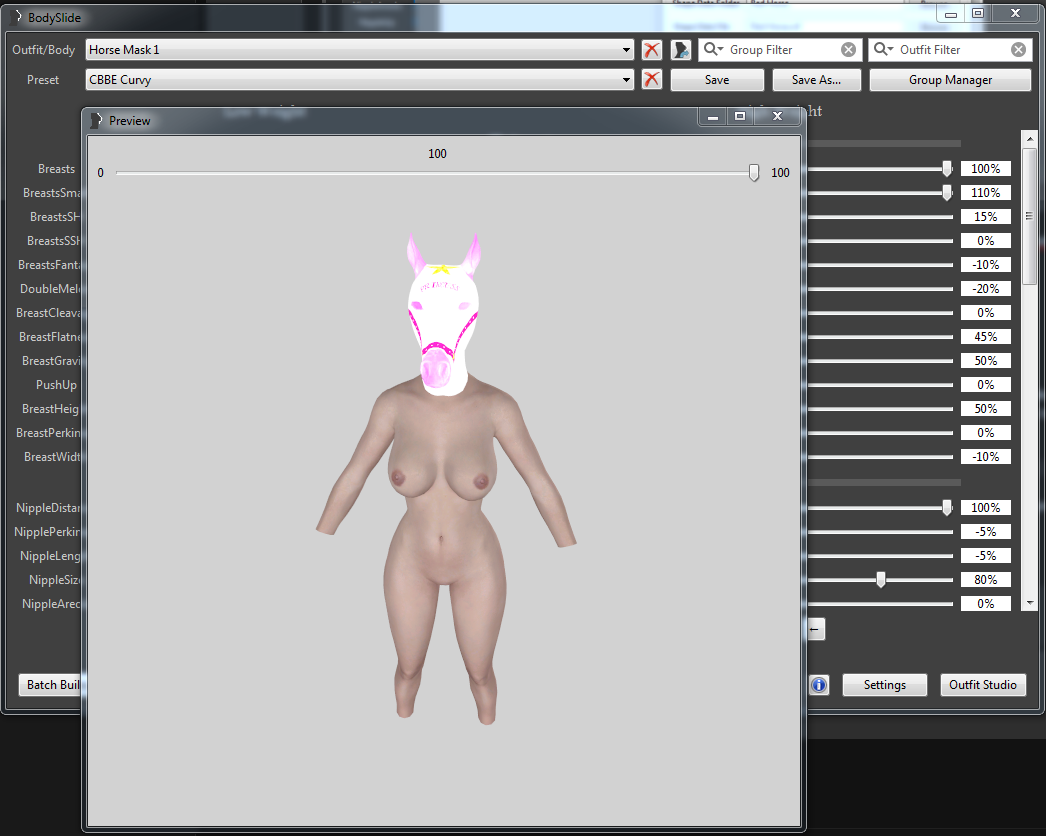Click the slider list vertical scrollbar thumb
The height and width of the screenshot is (836, 1046).
click(1030, 216)
